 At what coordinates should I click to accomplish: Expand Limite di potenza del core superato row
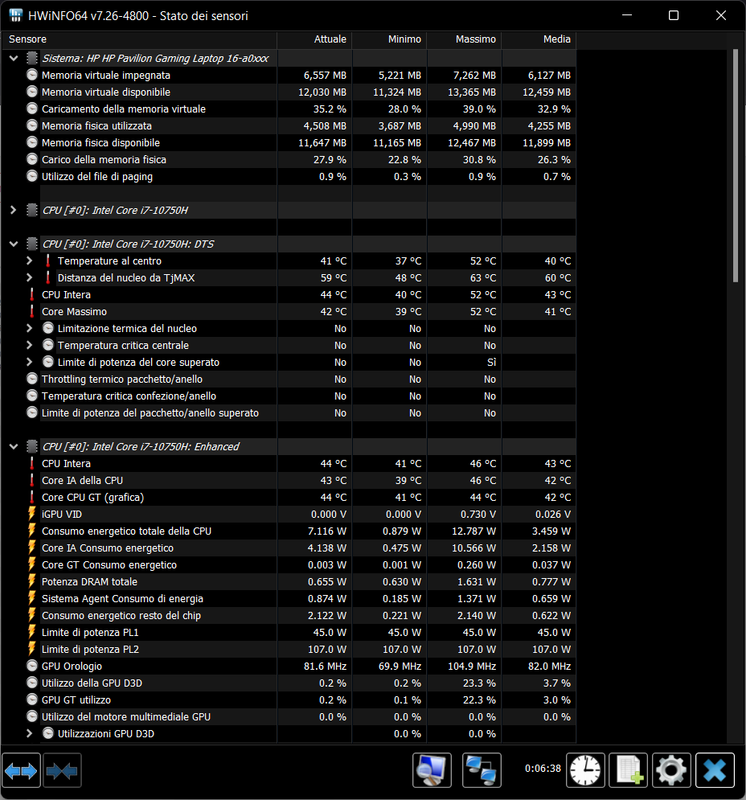pos(30,362)
